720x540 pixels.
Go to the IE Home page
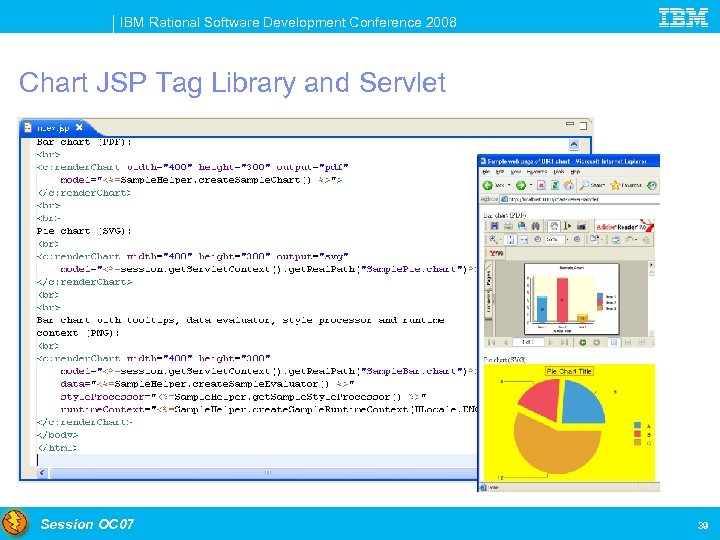(568, 185)
